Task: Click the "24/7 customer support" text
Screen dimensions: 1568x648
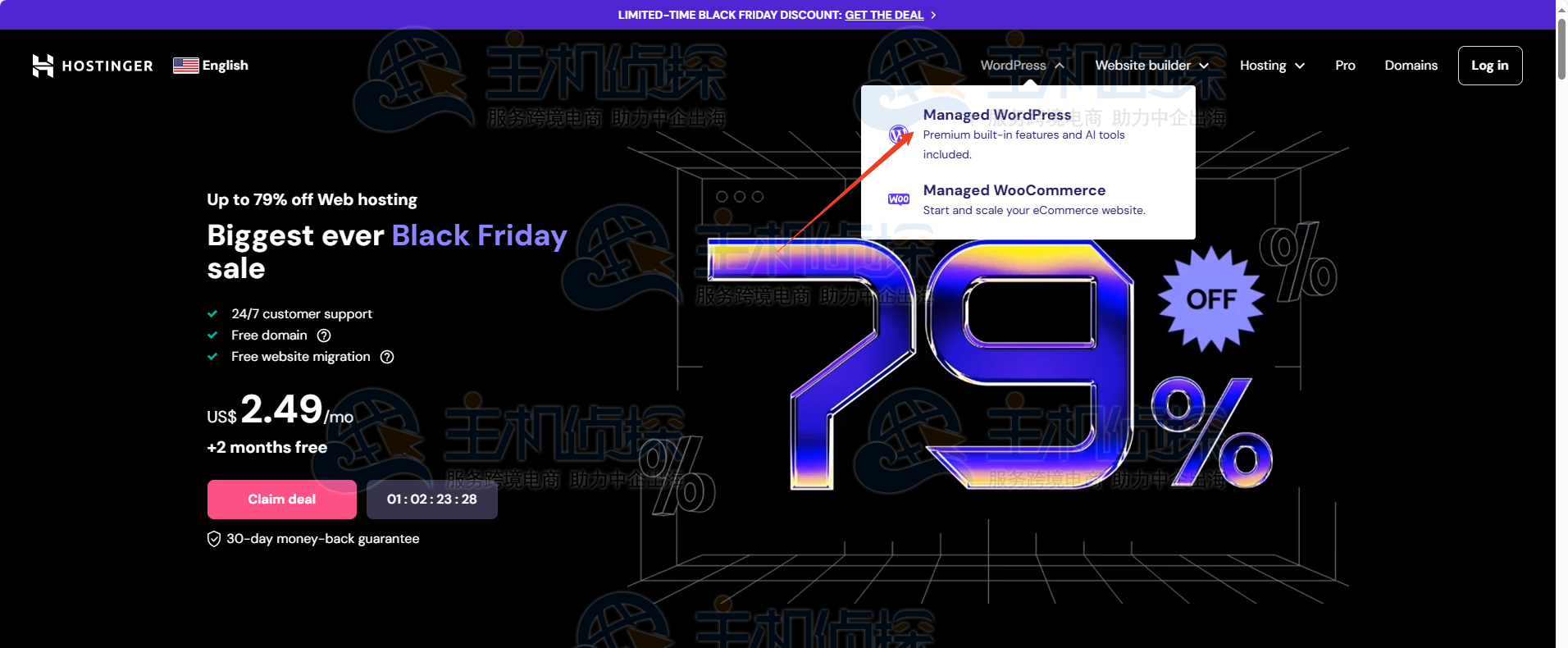Action: point(301,314)
